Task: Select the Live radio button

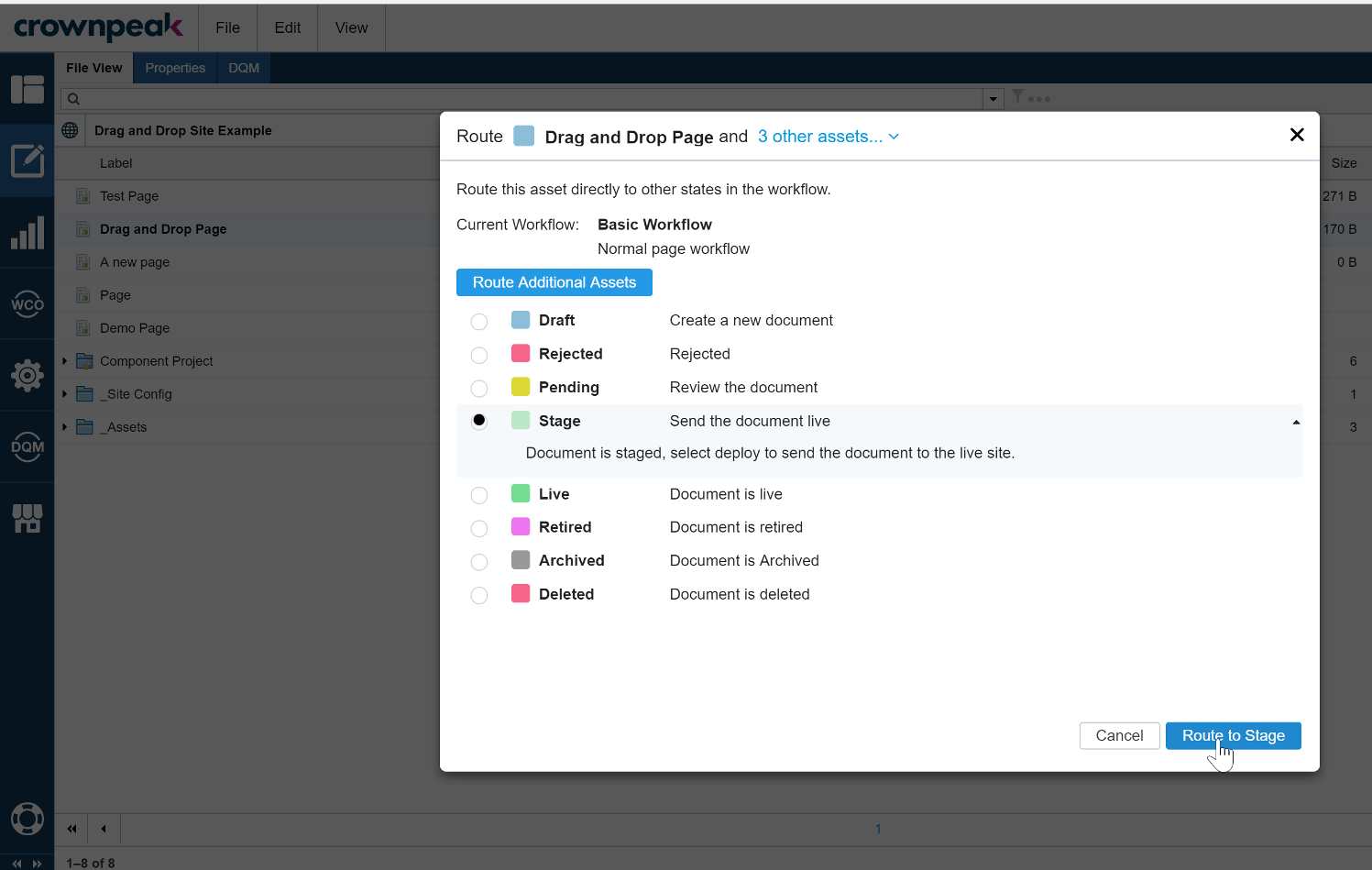Action: 479,495
